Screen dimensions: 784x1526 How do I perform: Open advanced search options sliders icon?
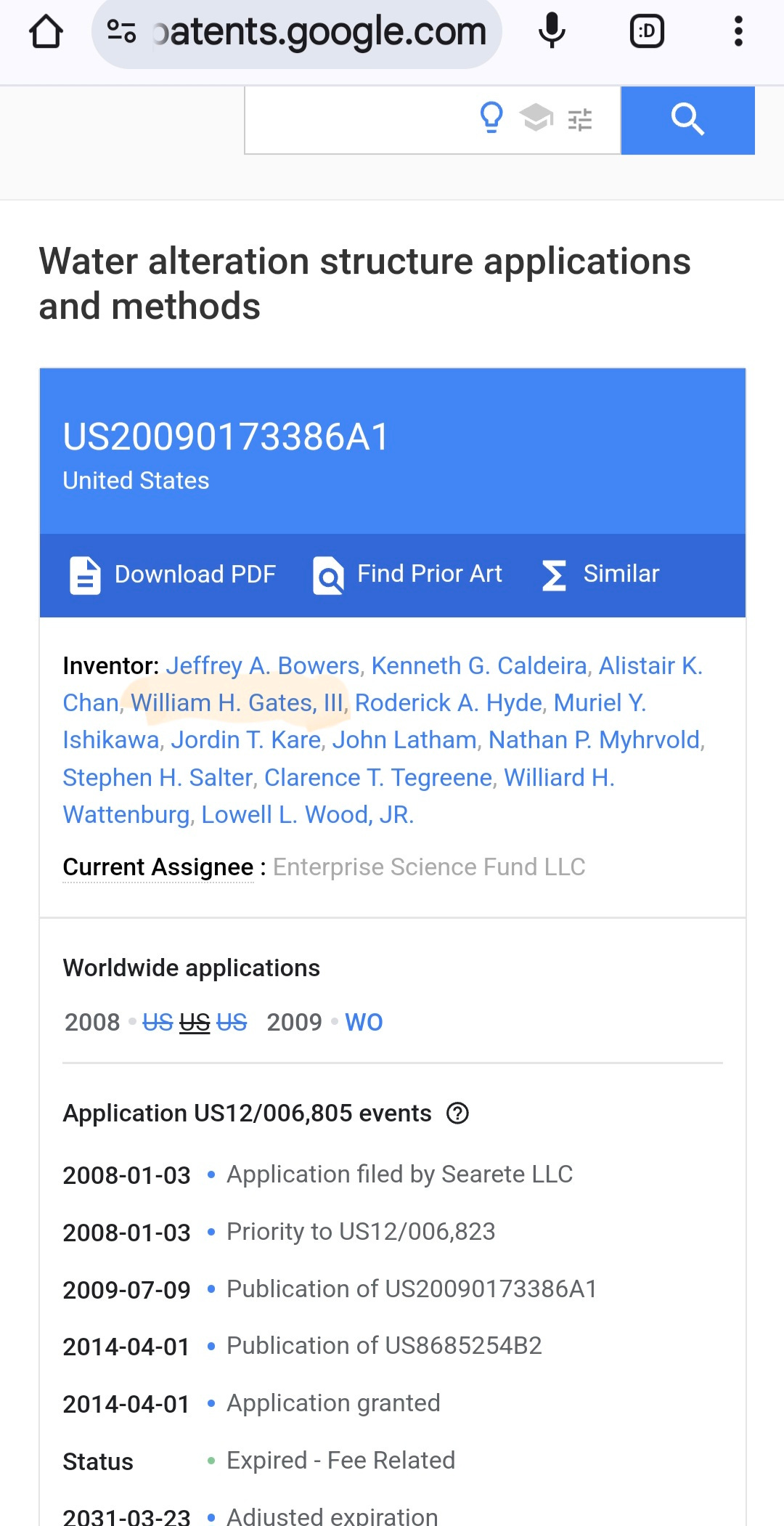click(580, 120)
